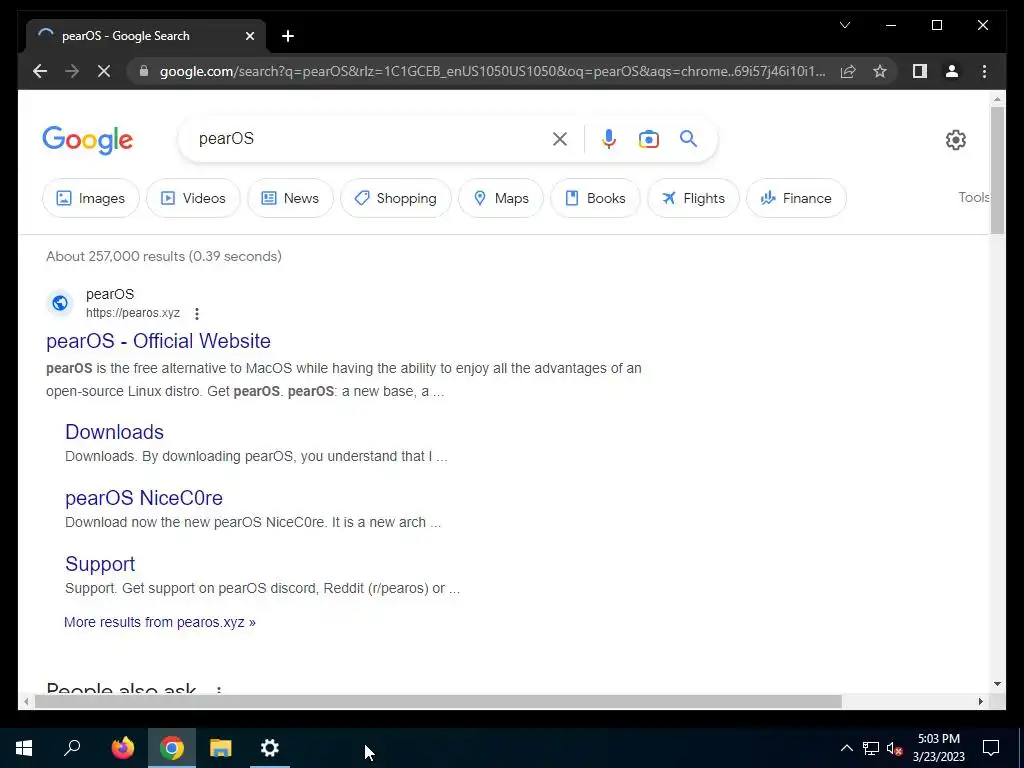Share this page from the address bar
This screenshot has width=1024, height=768.
tap(848, 71)
